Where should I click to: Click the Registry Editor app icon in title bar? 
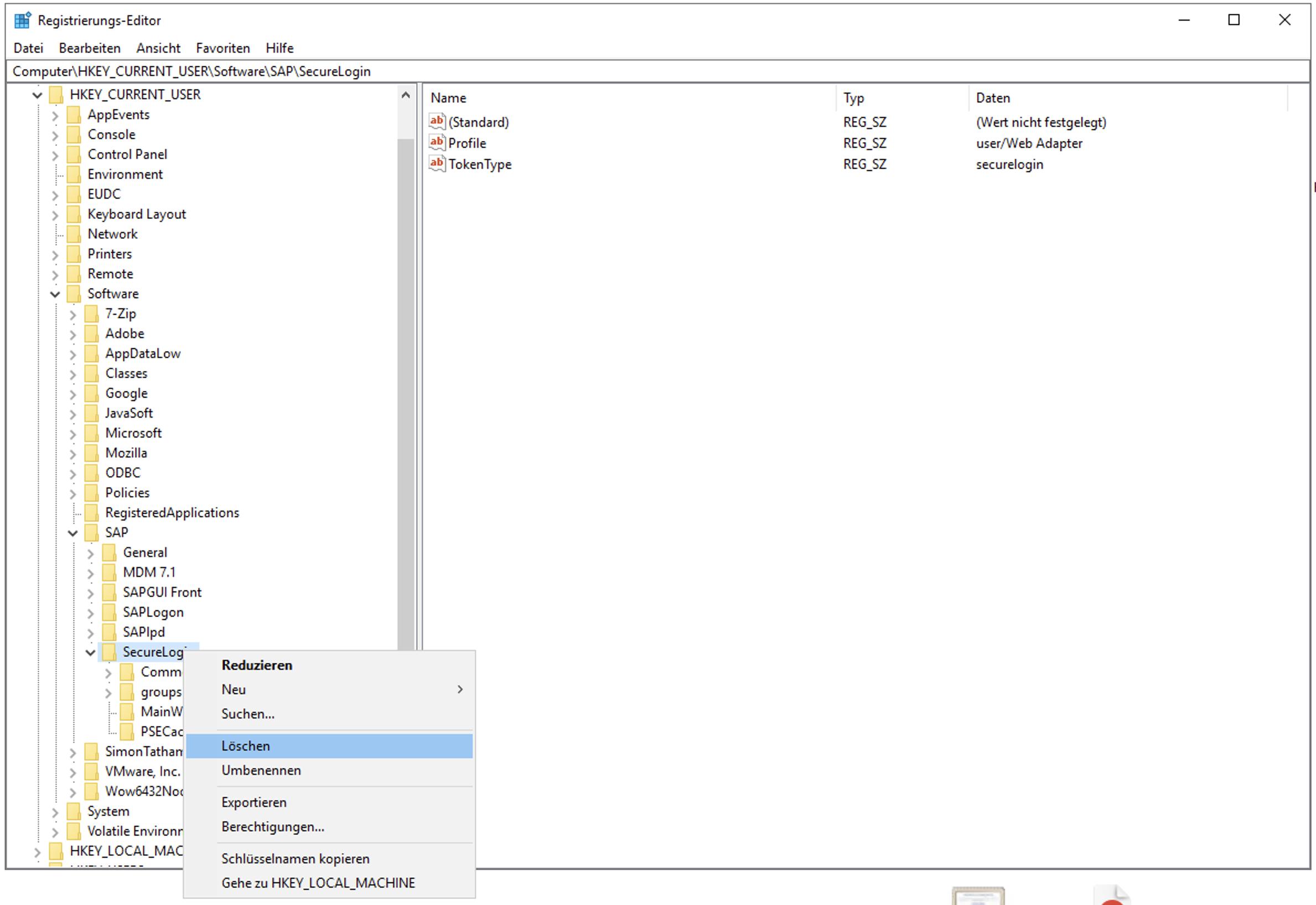click(22, 20)
